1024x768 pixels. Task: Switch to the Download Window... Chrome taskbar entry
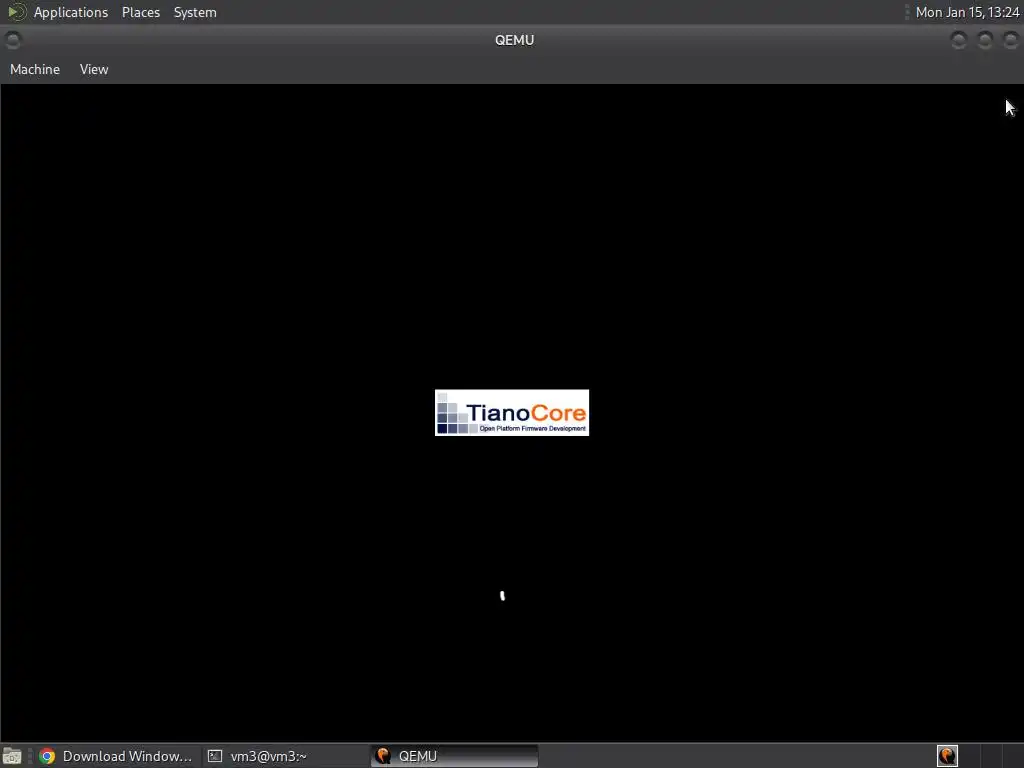(116, 756)
